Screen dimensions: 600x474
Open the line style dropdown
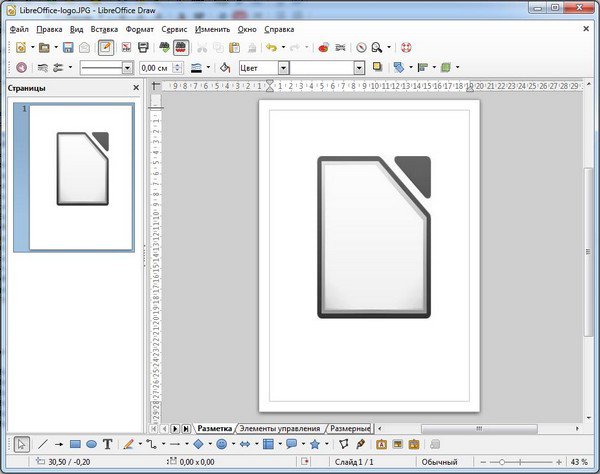coord(127,68)
